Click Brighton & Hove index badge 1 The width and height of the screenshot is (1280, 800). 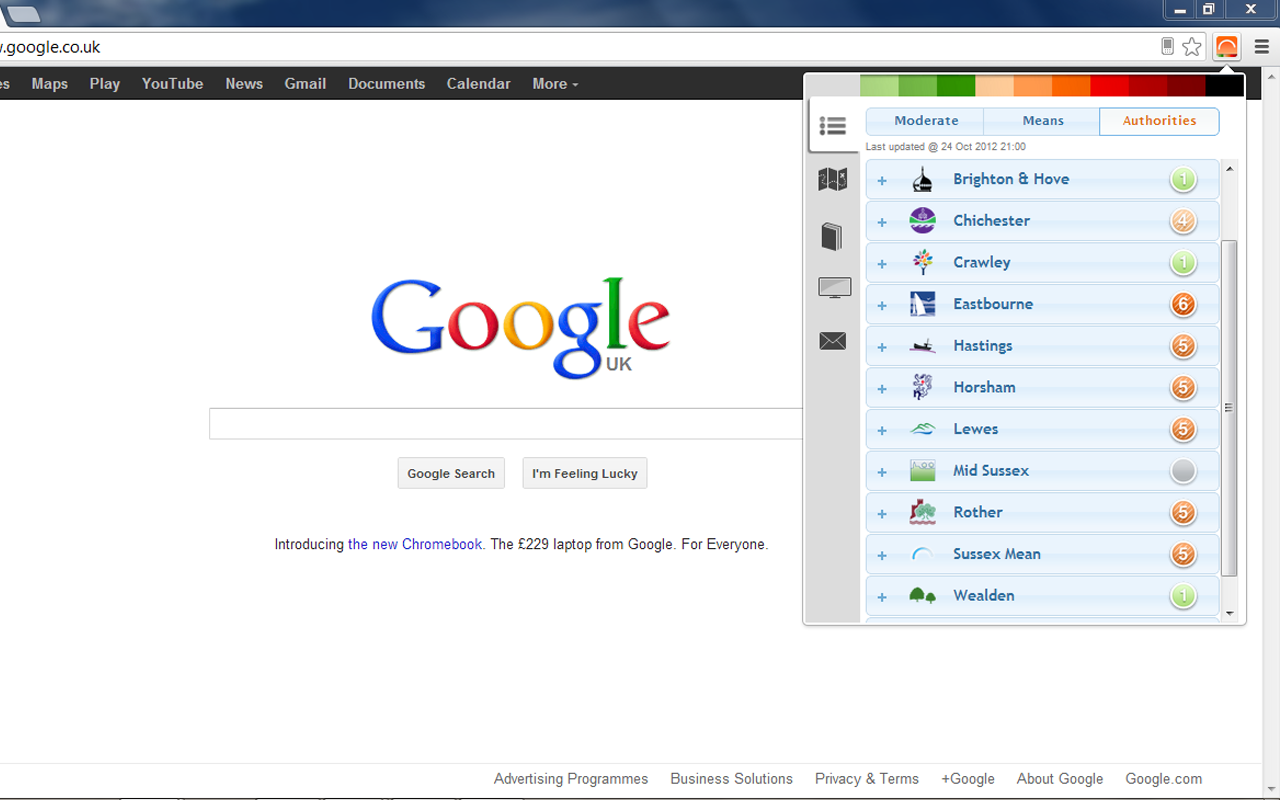click(x=1183, y=180)
